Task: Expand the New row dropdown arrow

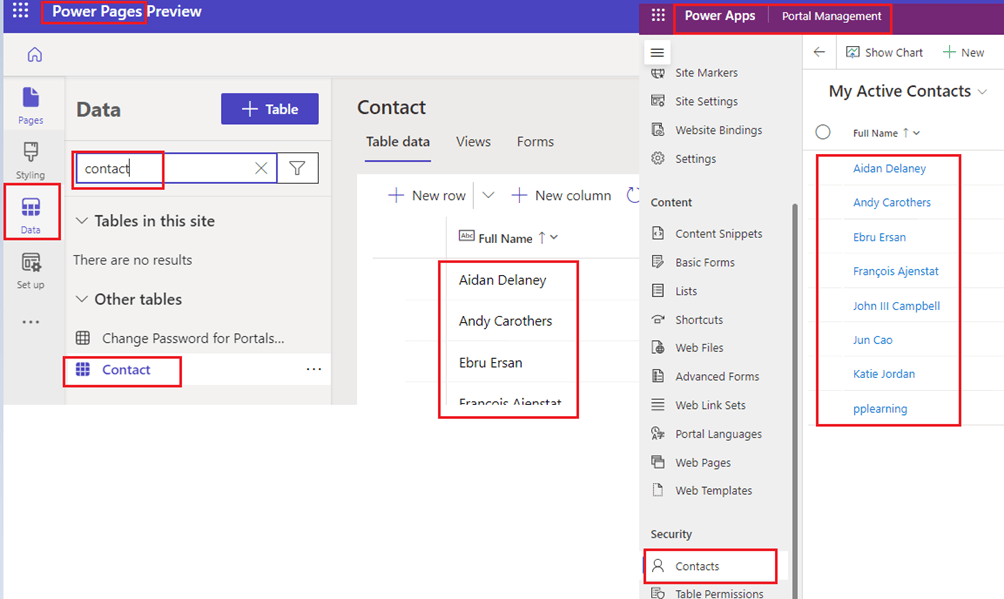Action: click(x=488, y=195)
